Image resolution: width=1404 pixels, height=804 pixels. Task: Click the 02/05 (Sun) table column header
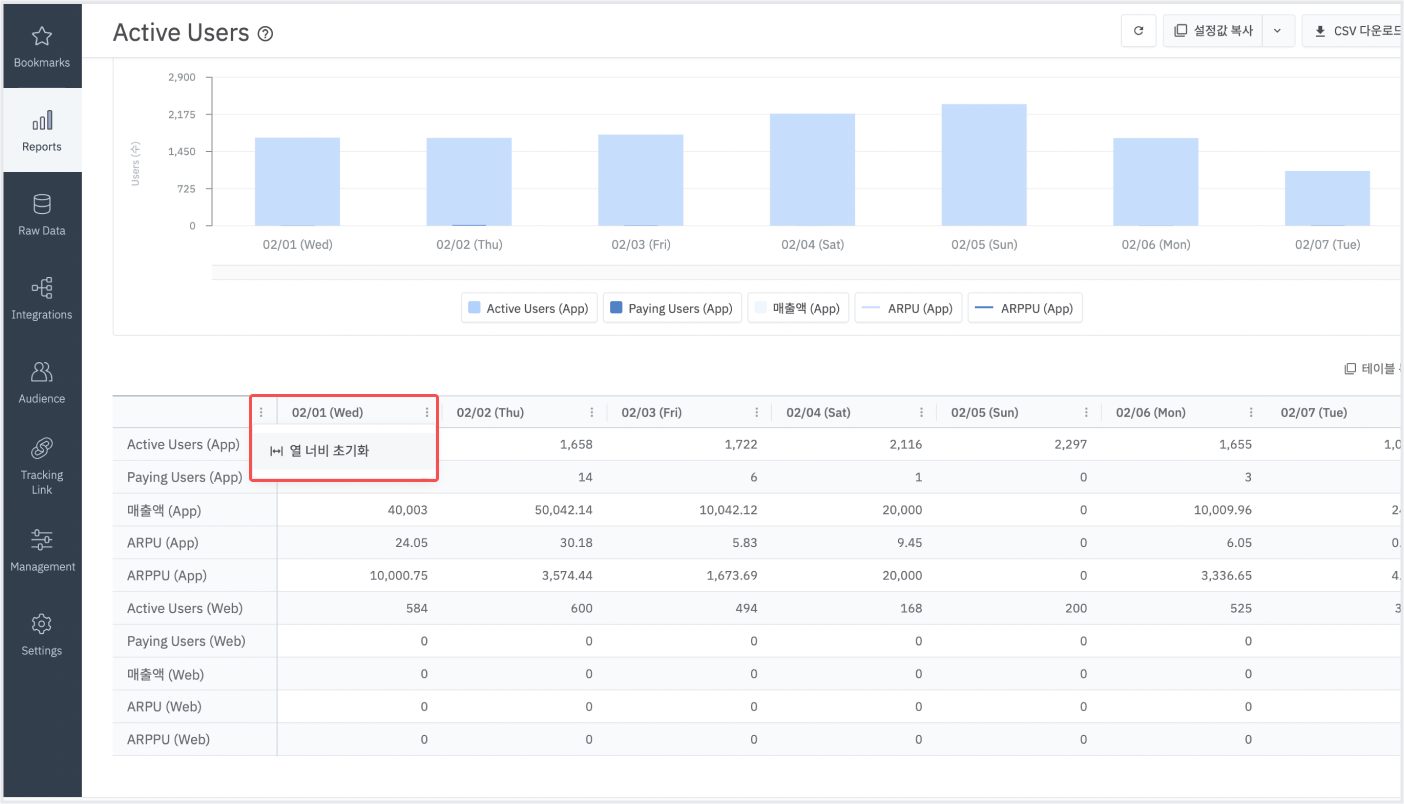click(984, 412)
